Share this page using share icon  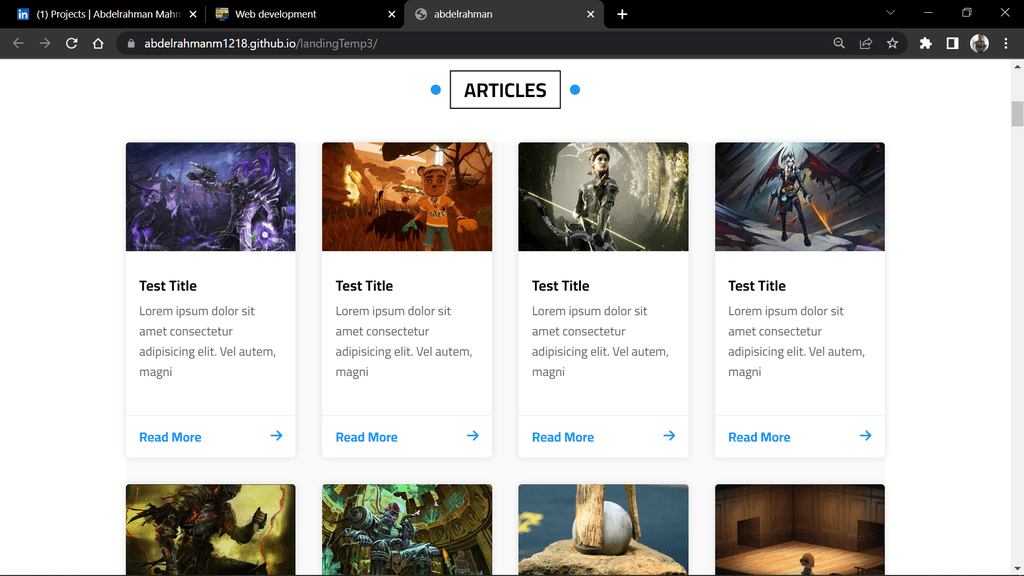click(866, 43)
